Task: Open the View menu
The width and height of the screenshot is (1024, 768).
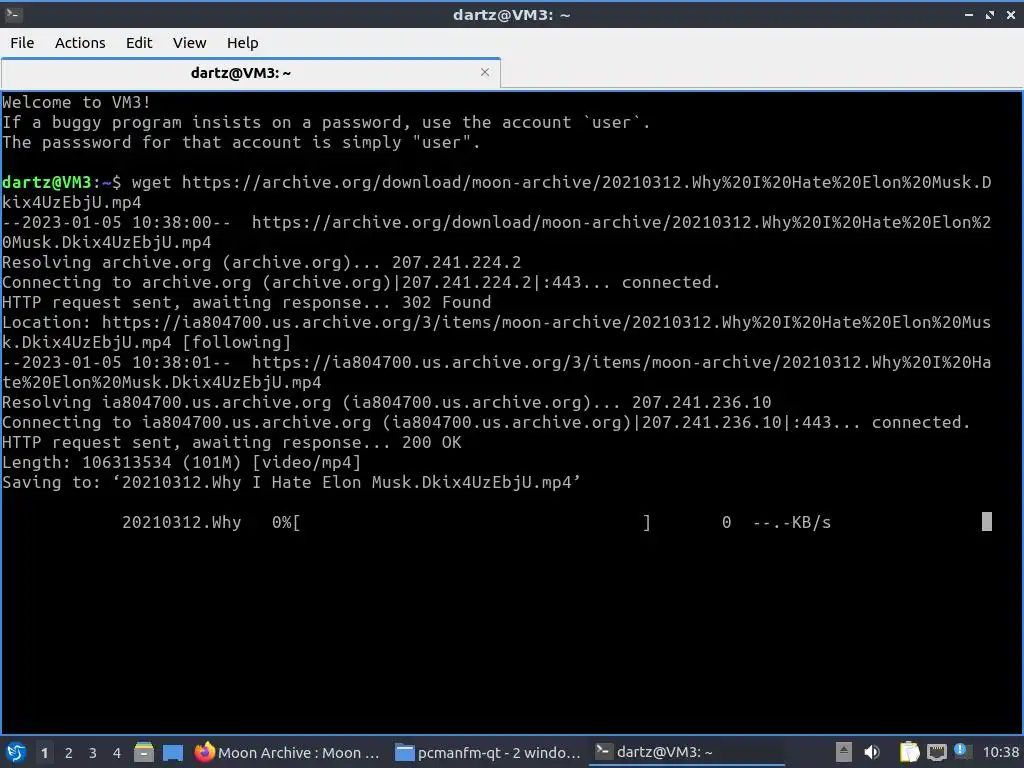Action: (189, 42)
